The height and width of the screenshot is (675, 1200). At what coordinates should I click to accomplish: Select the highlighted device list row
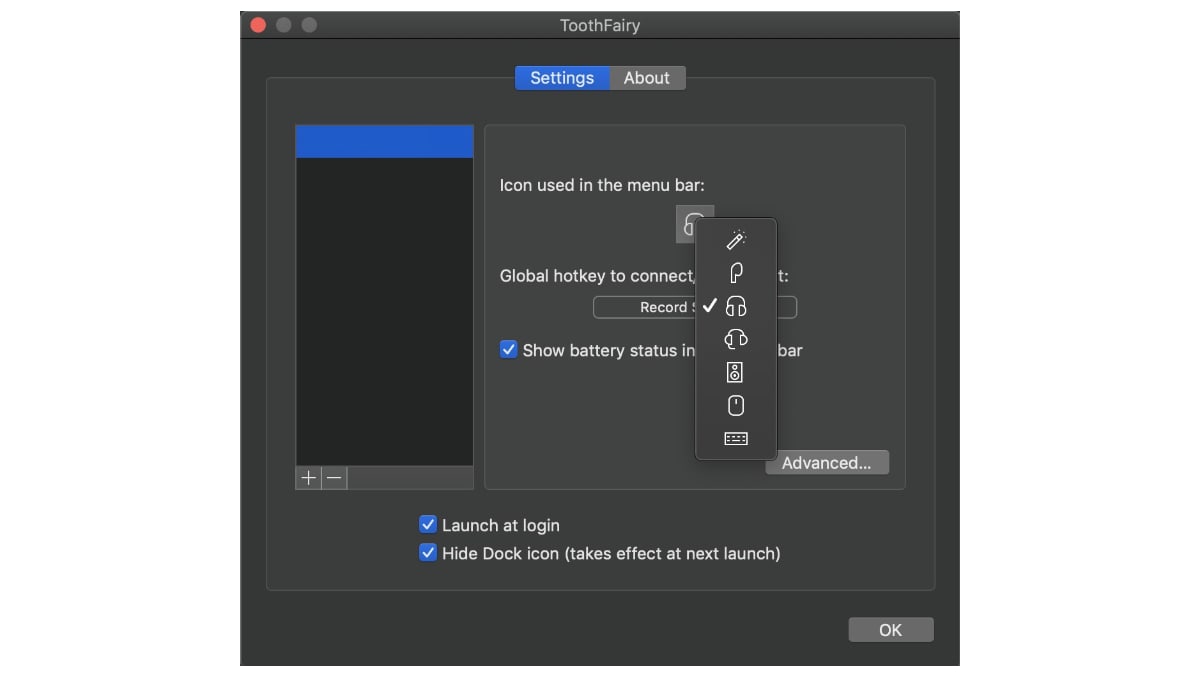coord(384,142)
